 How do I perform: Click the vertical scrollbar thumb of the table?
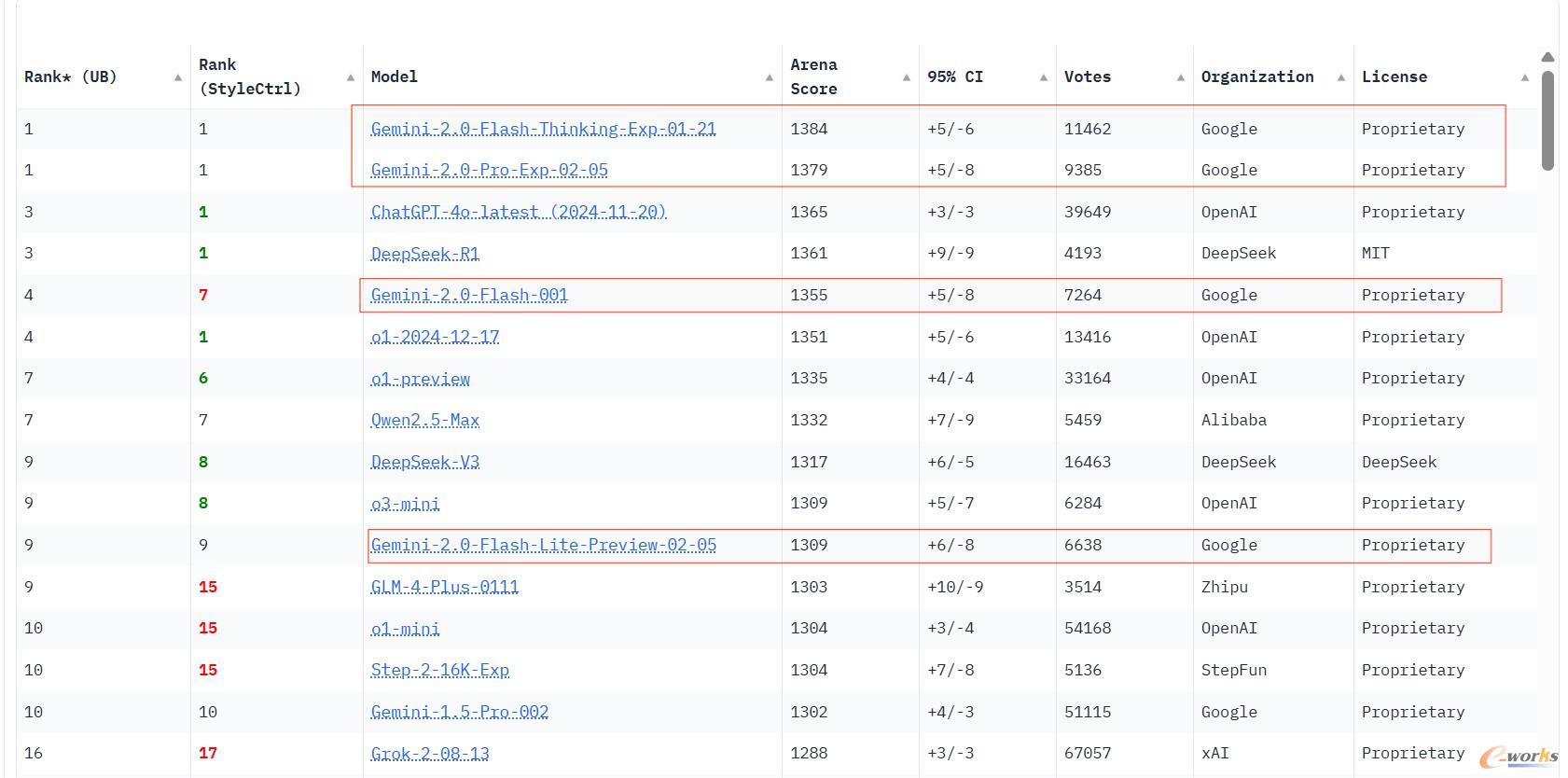point(1548,120)
